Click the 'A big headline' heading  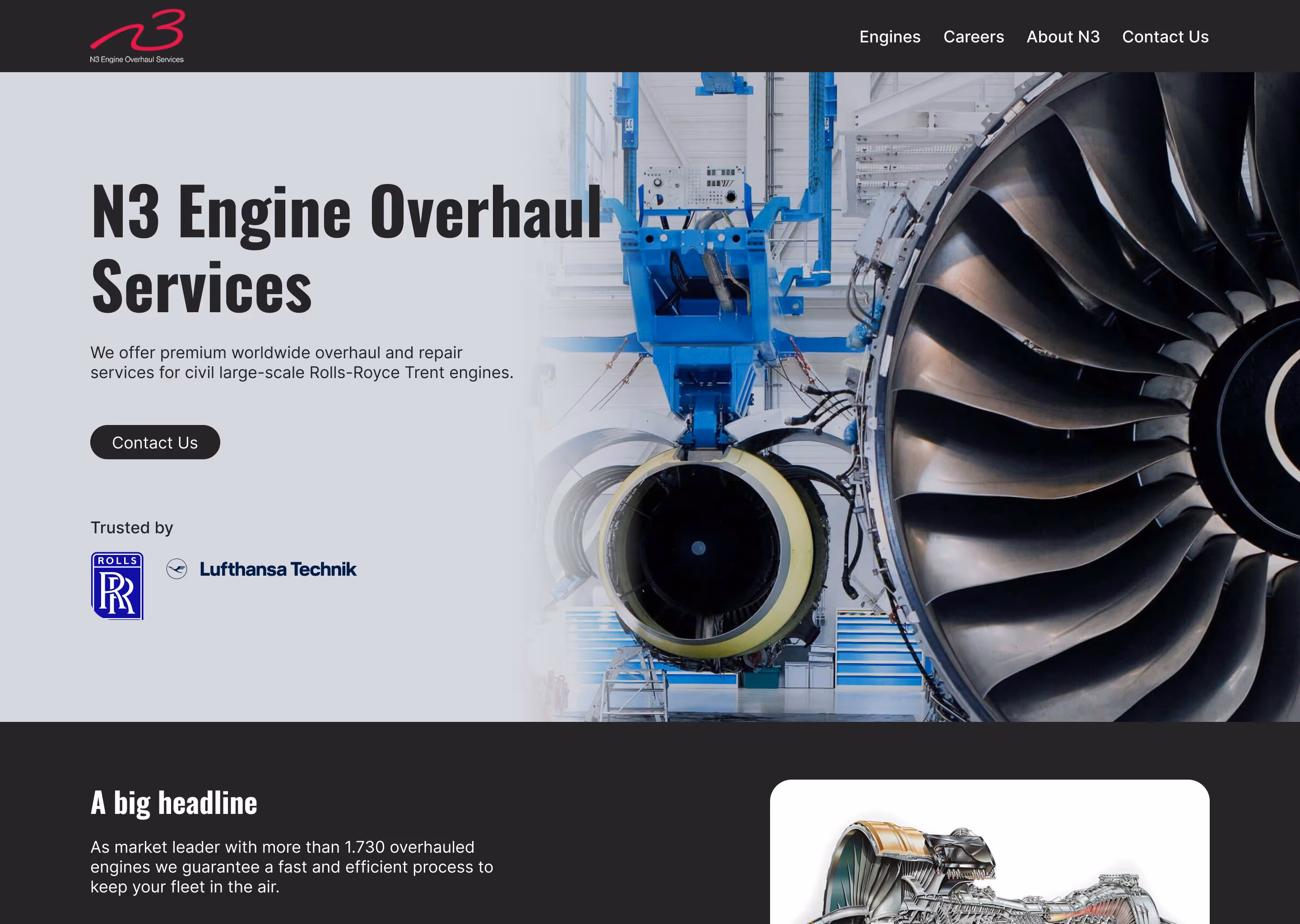tap(174, 802)
